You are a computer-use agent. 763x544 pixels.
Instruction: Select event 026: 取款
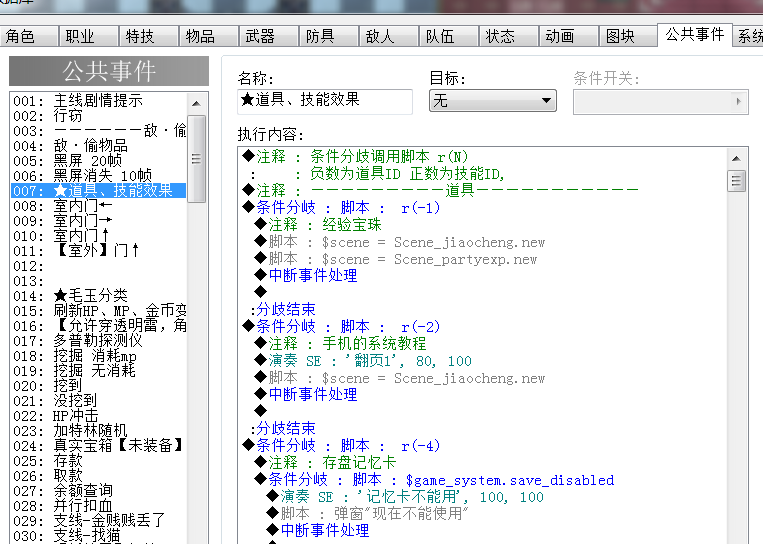[x=99, y=476]
